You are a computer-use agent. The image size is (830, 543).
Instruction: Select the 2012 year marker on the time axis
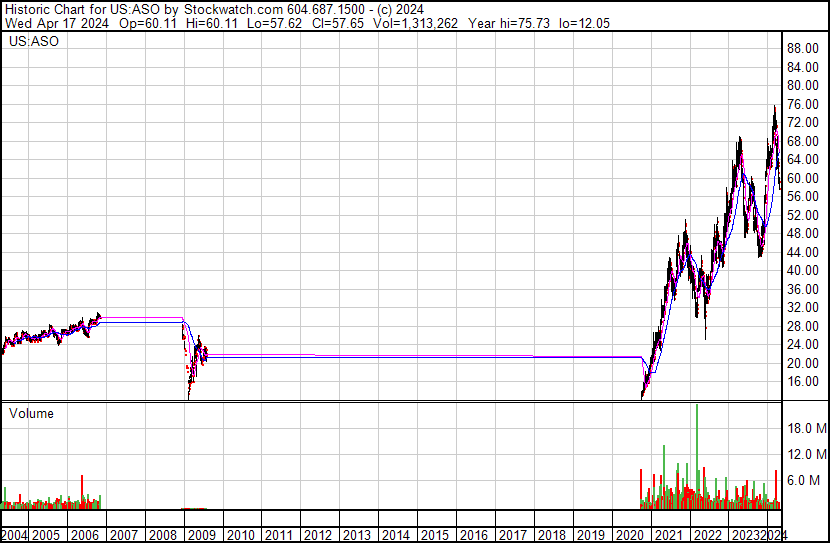[x=317, y=535]
